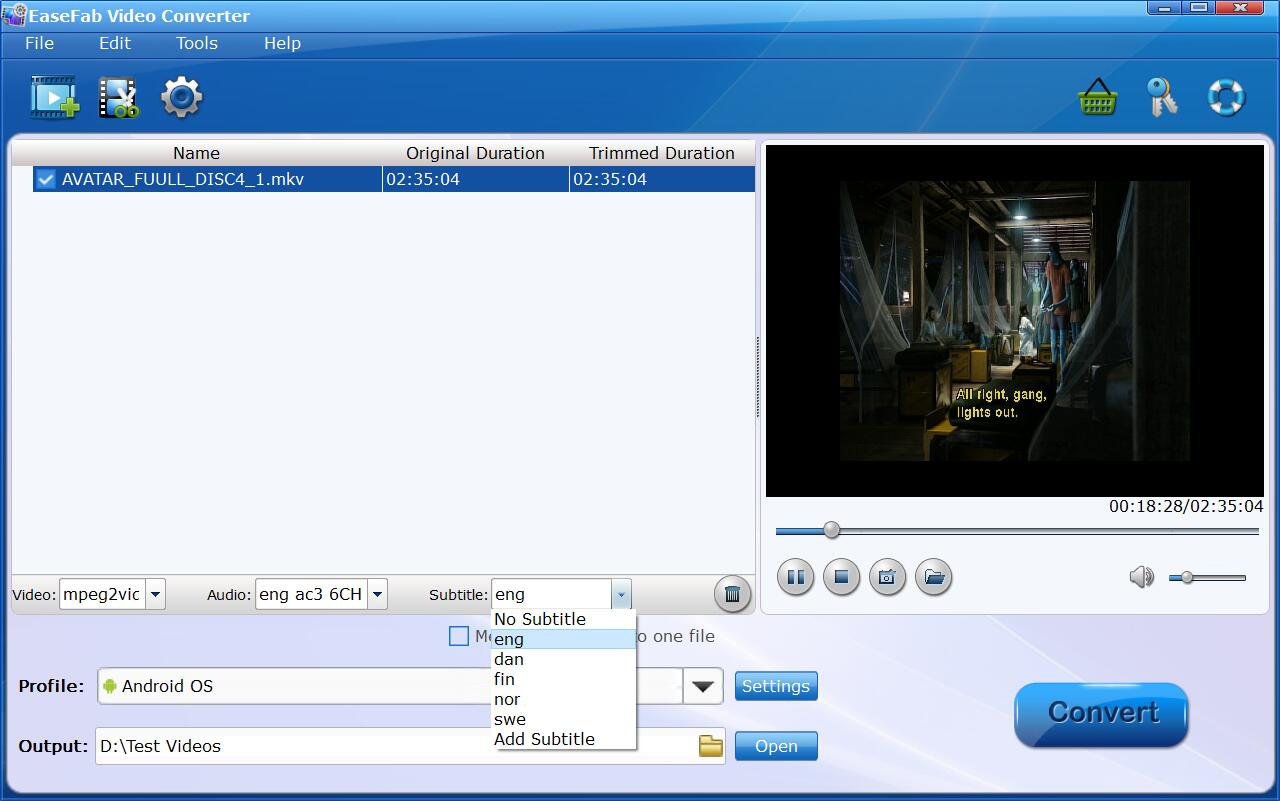This screenshot has width=1280, height=801.
Task: Open the Help menu
Action: [x=282, y=43]
